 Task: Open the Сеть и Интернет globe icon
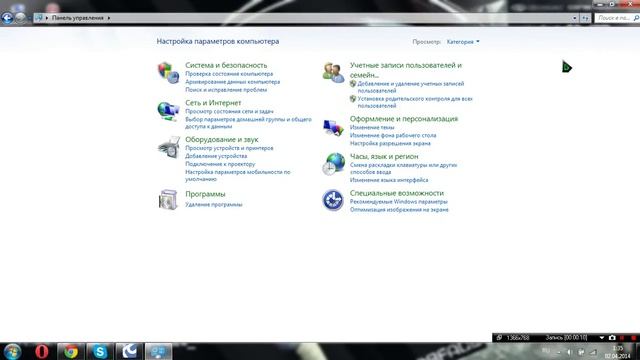[169, 111]
